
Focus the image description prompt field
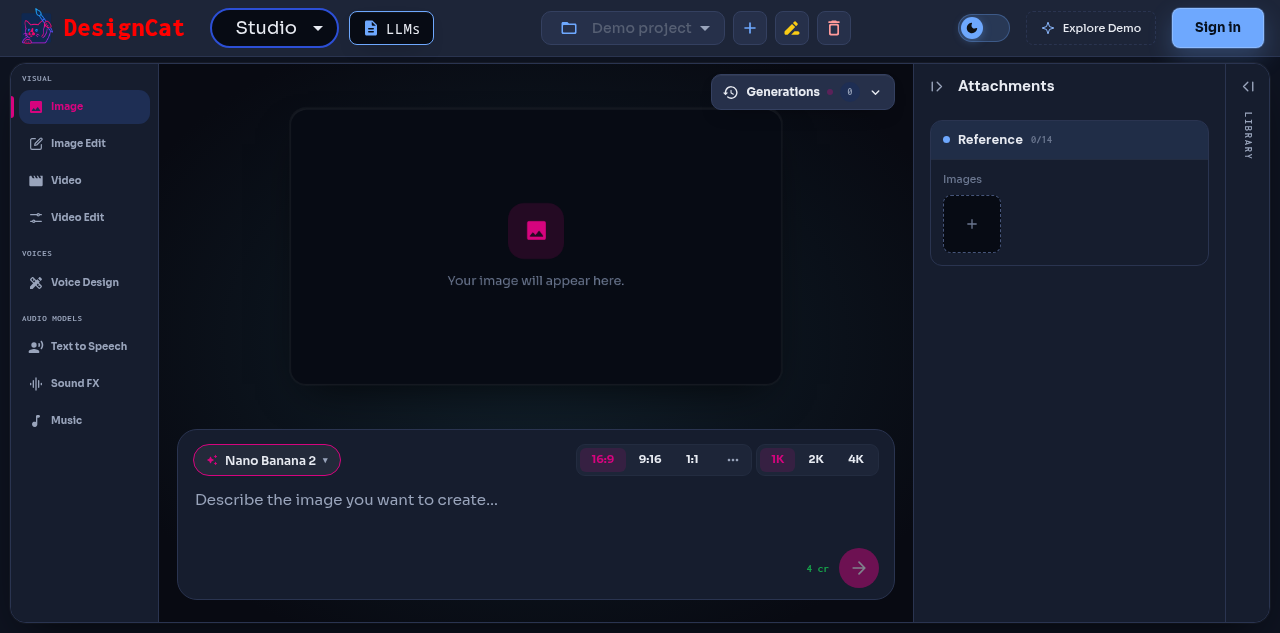[x=536, y=515]
